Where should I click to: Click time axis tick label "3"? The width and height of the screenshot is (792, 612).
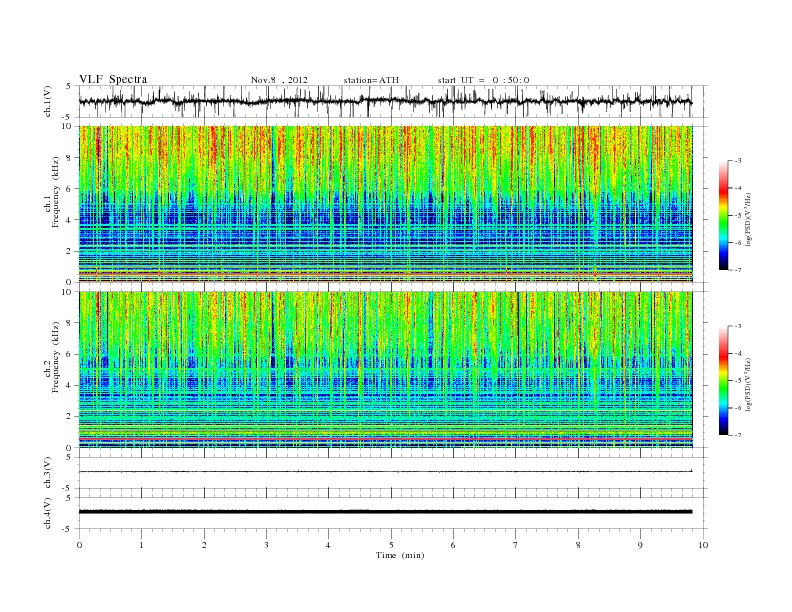(266, 545)
